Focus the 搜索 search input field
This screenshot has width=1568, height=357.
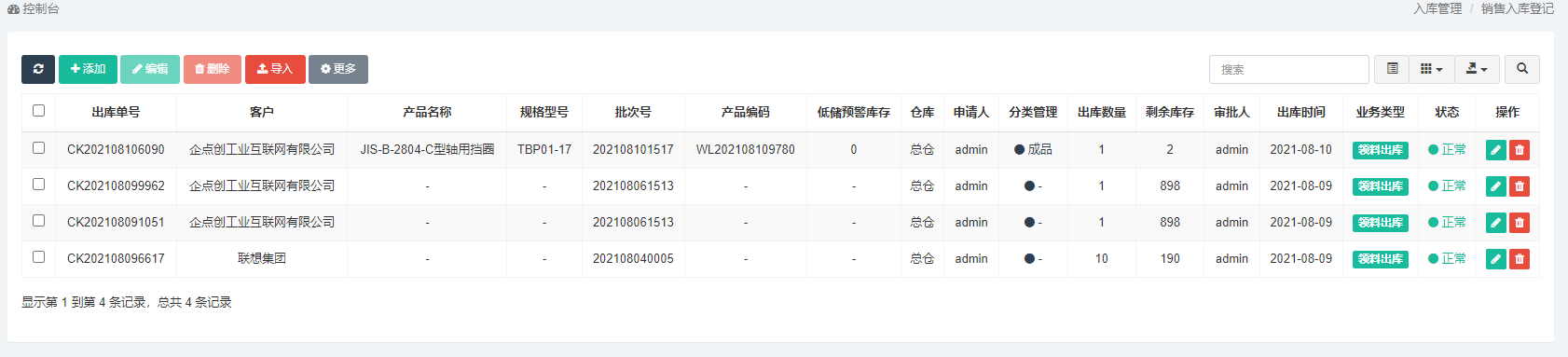point(1288,69)
